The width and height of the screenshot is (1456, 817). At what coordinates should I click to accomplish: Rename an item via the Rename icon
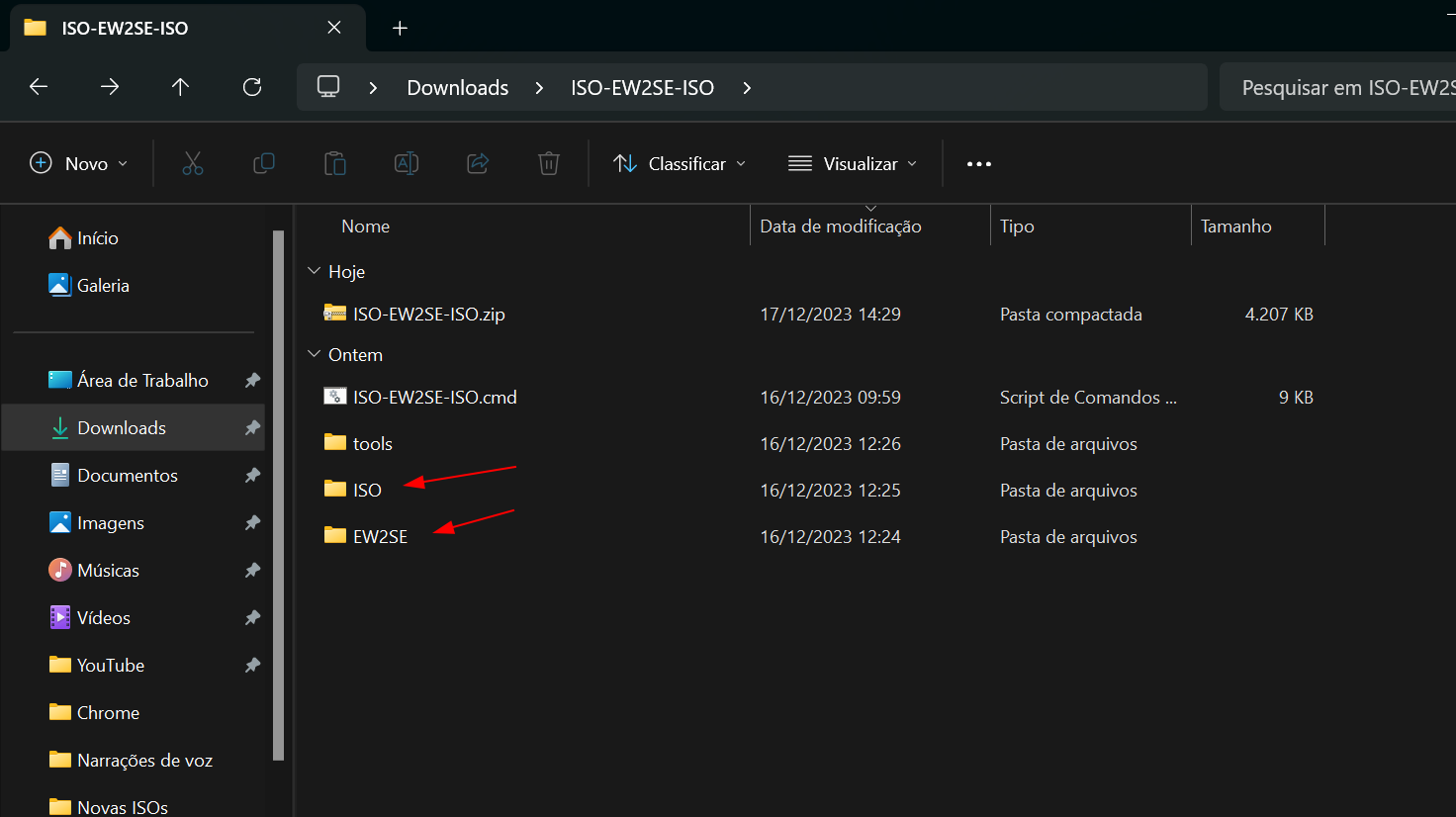coord(407,163)
